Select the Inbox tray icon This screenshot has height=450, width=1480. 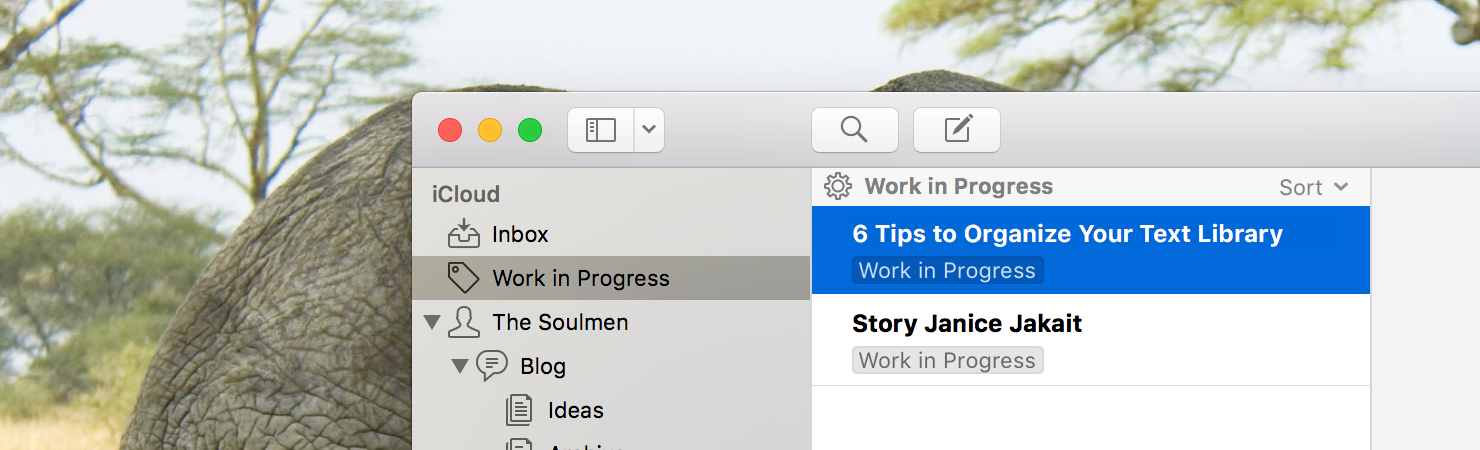point(464,234)
